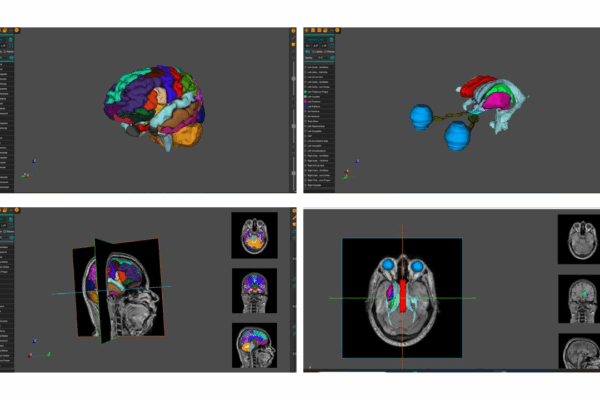Open the model selection dropdown in the top-right panel
The image size is (600, 400).
[316, 39]
